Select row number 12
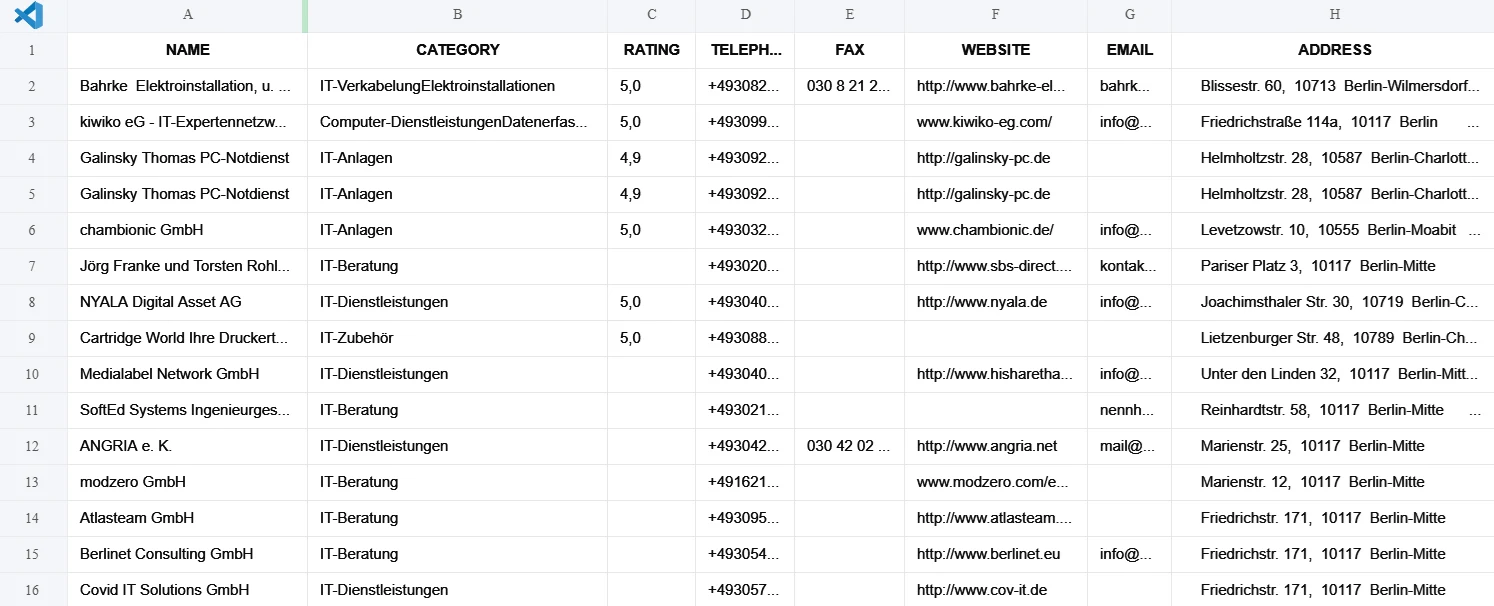Image resolution: width=1494 pixels, height=606 pixels. point(33,446)
